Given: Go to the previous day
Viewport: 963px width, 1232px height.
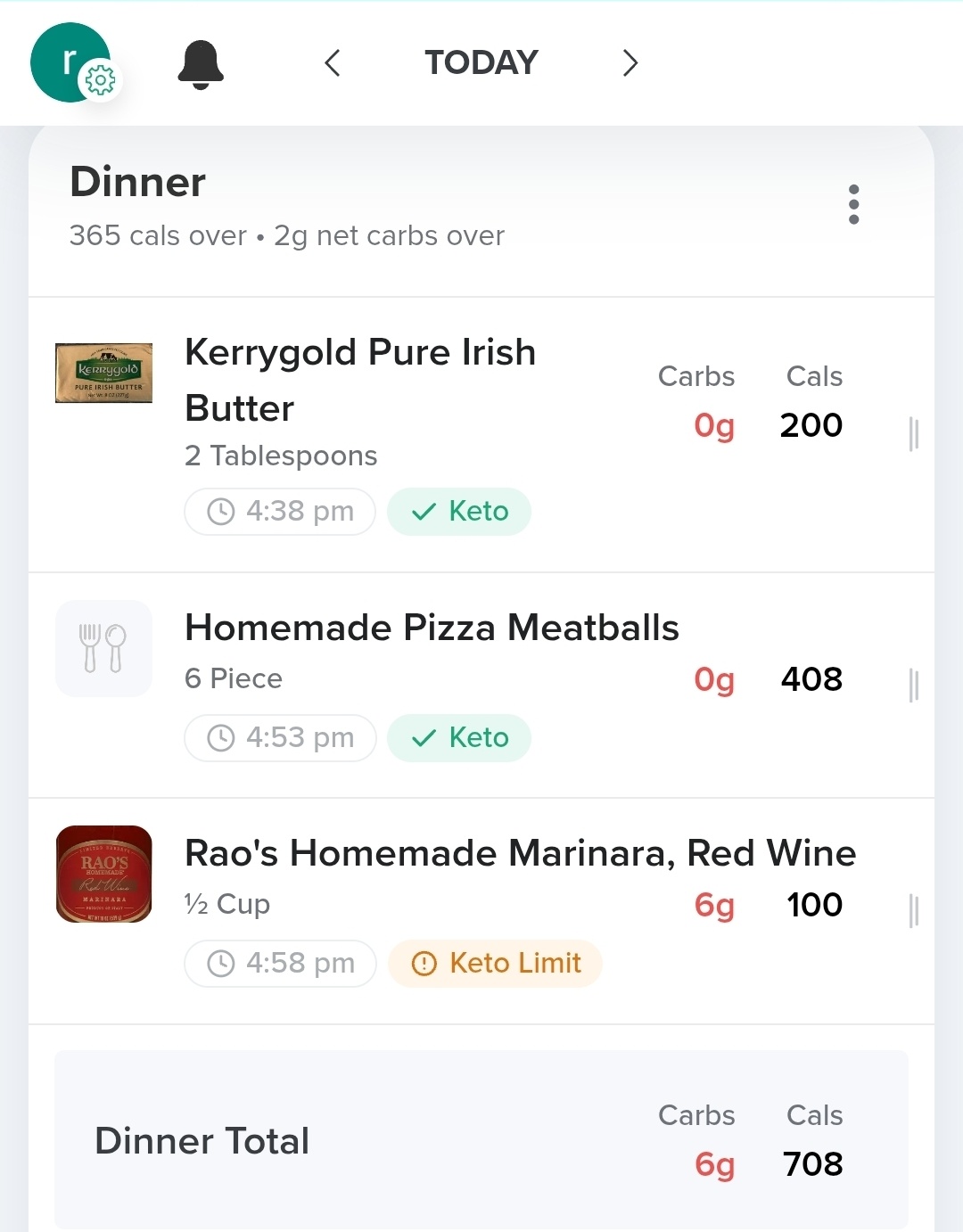Looking at the screenshot, I should [333, 63].
